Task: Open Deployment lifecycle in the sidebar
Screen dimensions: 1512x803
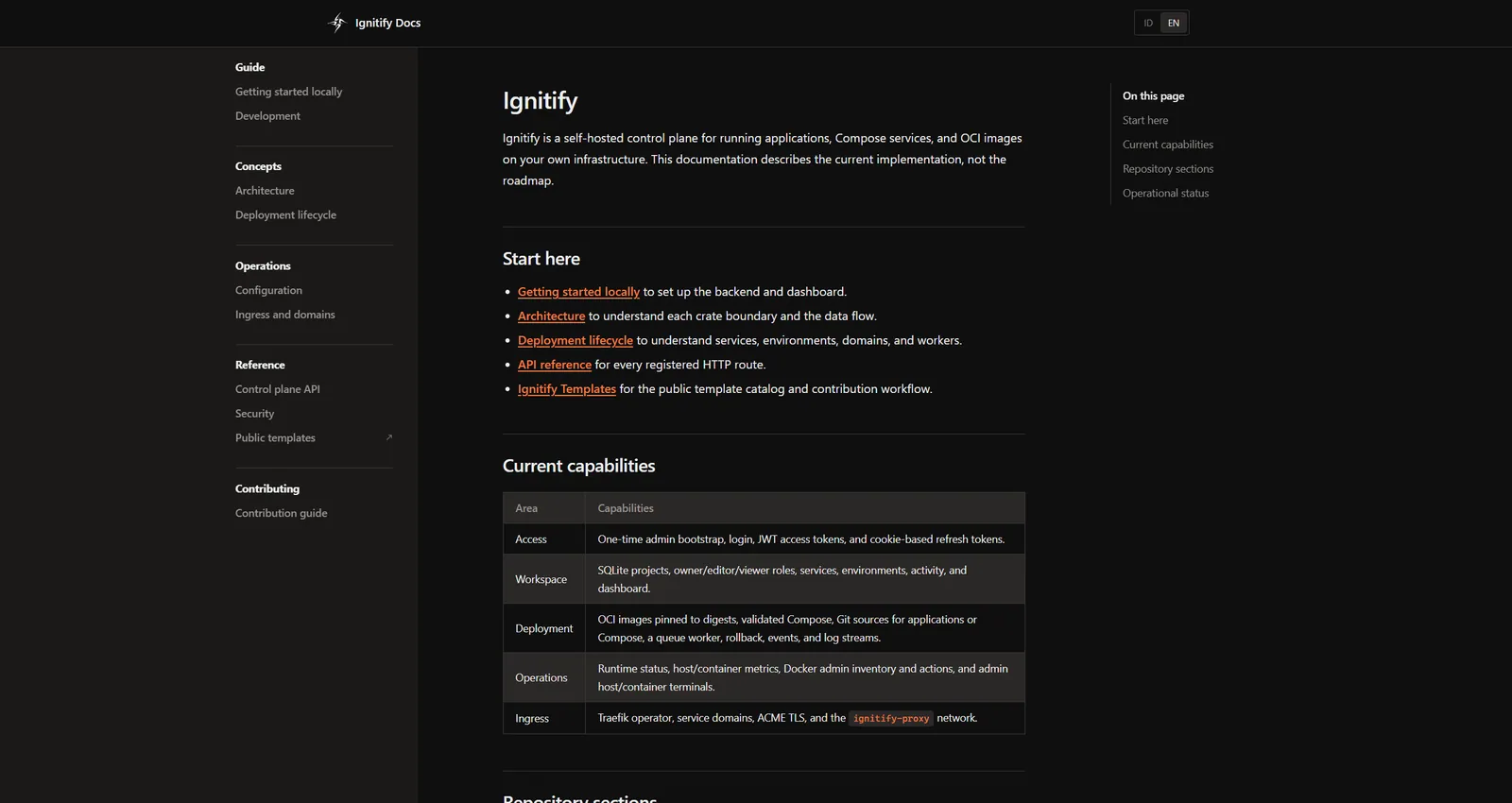Action: [x=285, y=215]
